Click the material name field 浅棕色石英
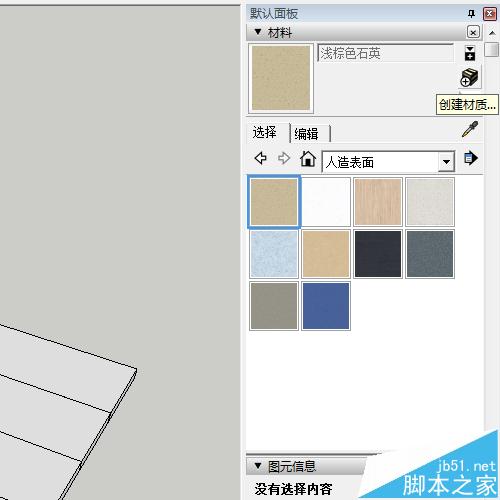Viewport: 500px width, 500px height. tap(385, 53)
